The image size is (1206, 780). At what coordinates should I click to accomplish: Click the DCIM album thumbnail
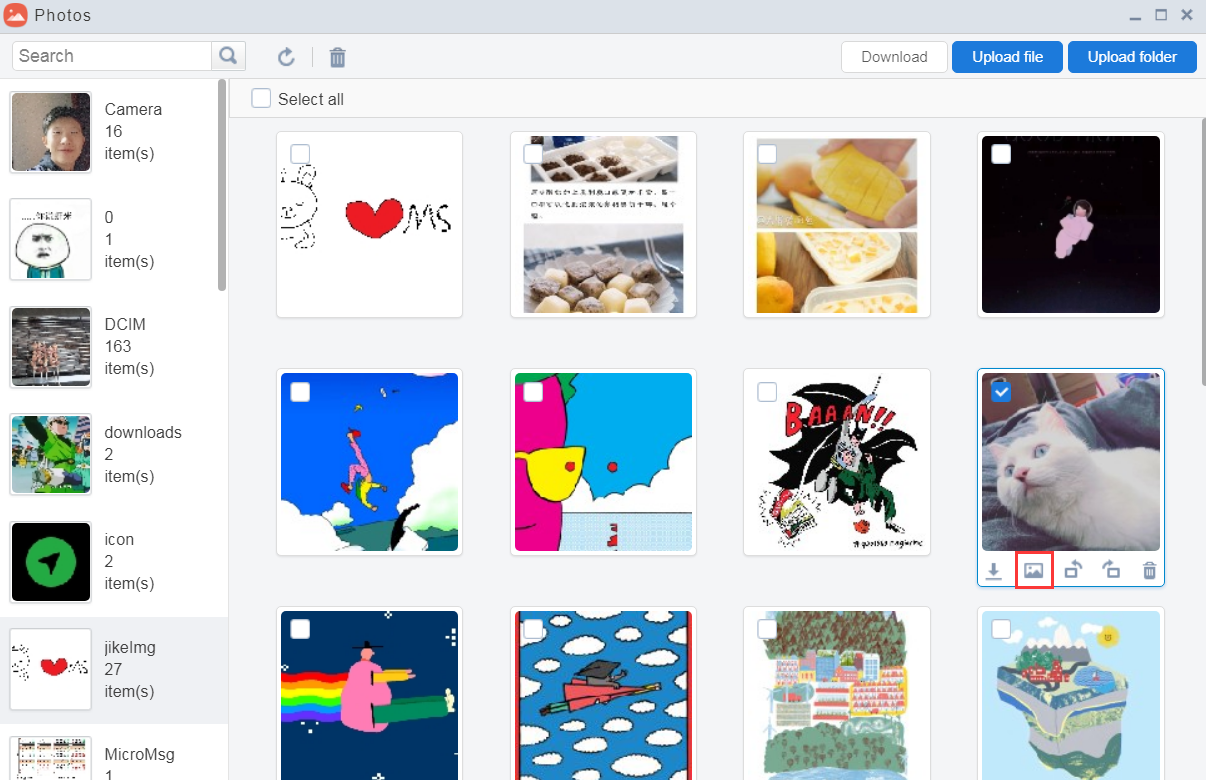51,347
